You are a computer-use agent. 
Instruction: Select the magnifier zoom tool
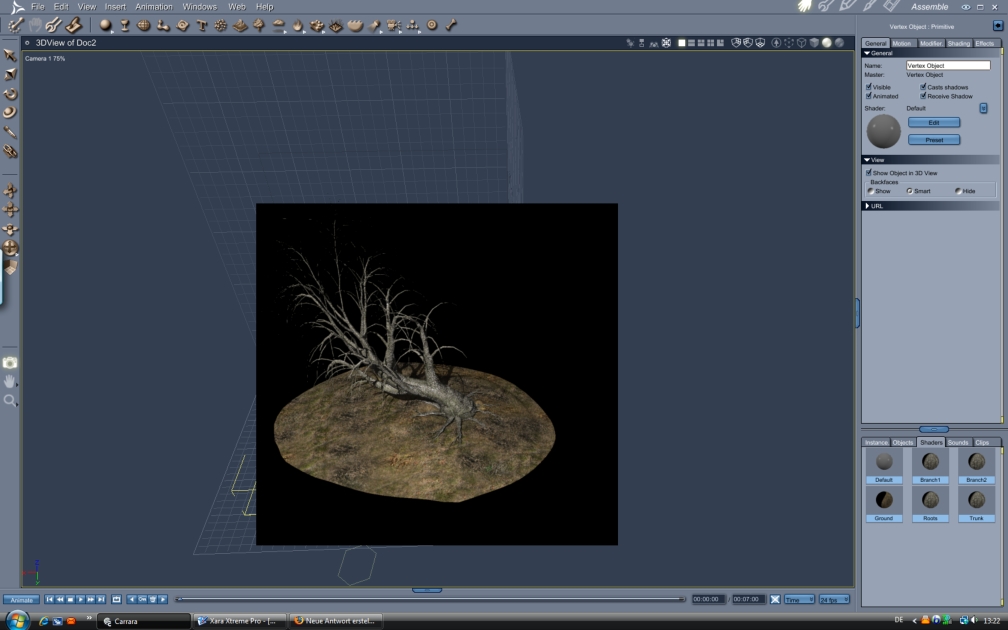click(x=10, y=400)
